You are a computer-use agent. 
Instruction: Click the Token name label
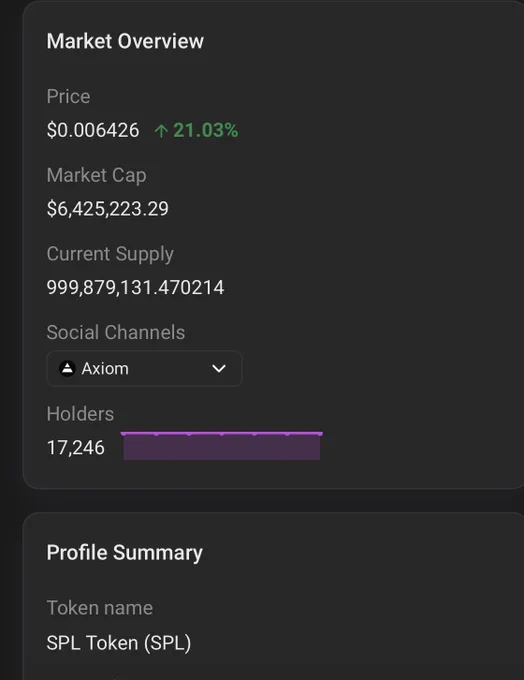(x=100, y=608)
